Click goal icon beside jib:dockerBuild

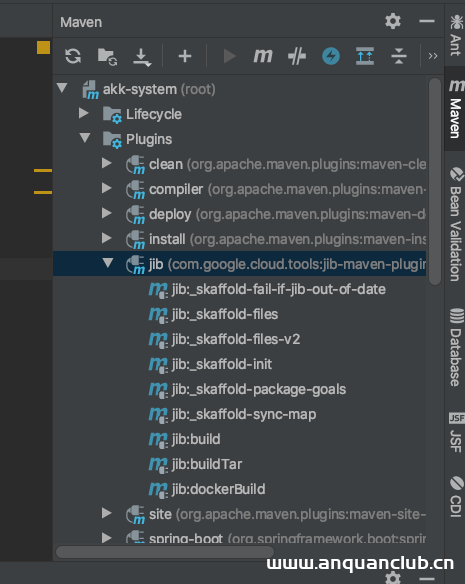click(158, 490)
